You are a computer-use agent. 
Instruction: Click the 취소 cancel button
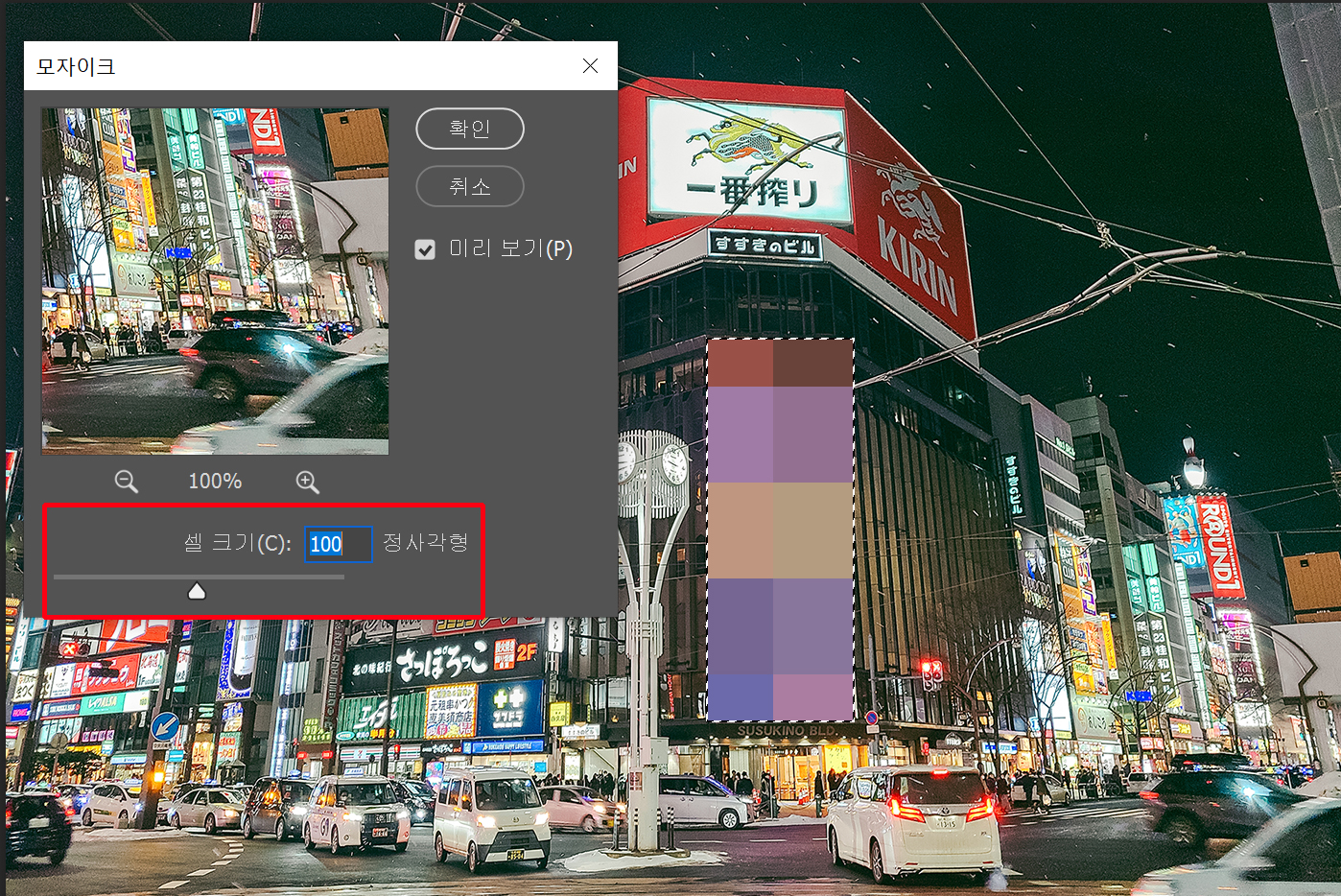(x=470, y=186)
